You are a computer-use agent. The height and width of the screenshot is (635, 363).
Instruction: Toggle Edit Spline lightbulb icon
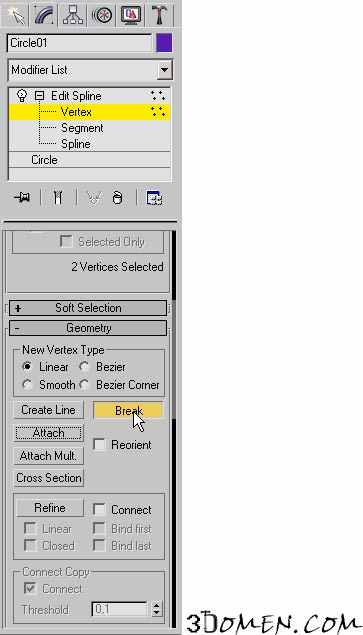[x=22, y=96]
